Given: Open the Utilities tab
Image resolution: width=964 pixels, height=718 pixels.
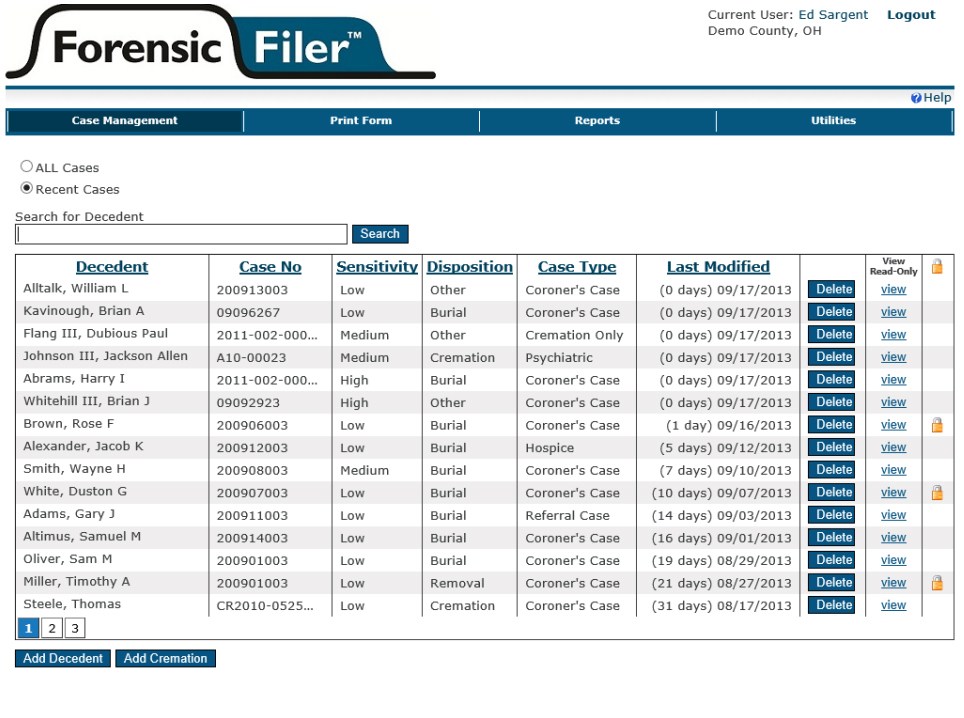Looking at the screenshot, I should click(834, 120).
